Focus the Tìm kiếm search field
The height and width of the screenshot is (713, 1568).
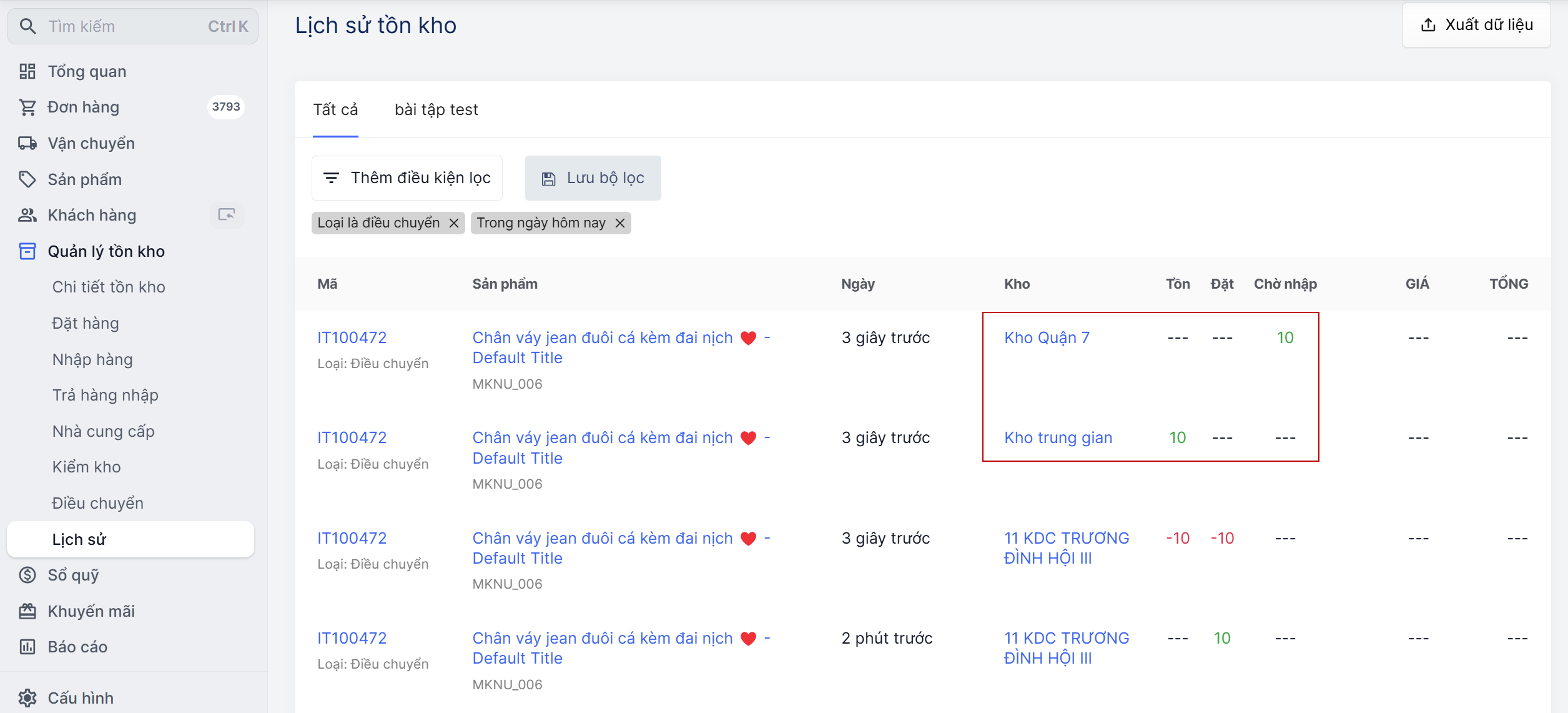pos(125,26)
